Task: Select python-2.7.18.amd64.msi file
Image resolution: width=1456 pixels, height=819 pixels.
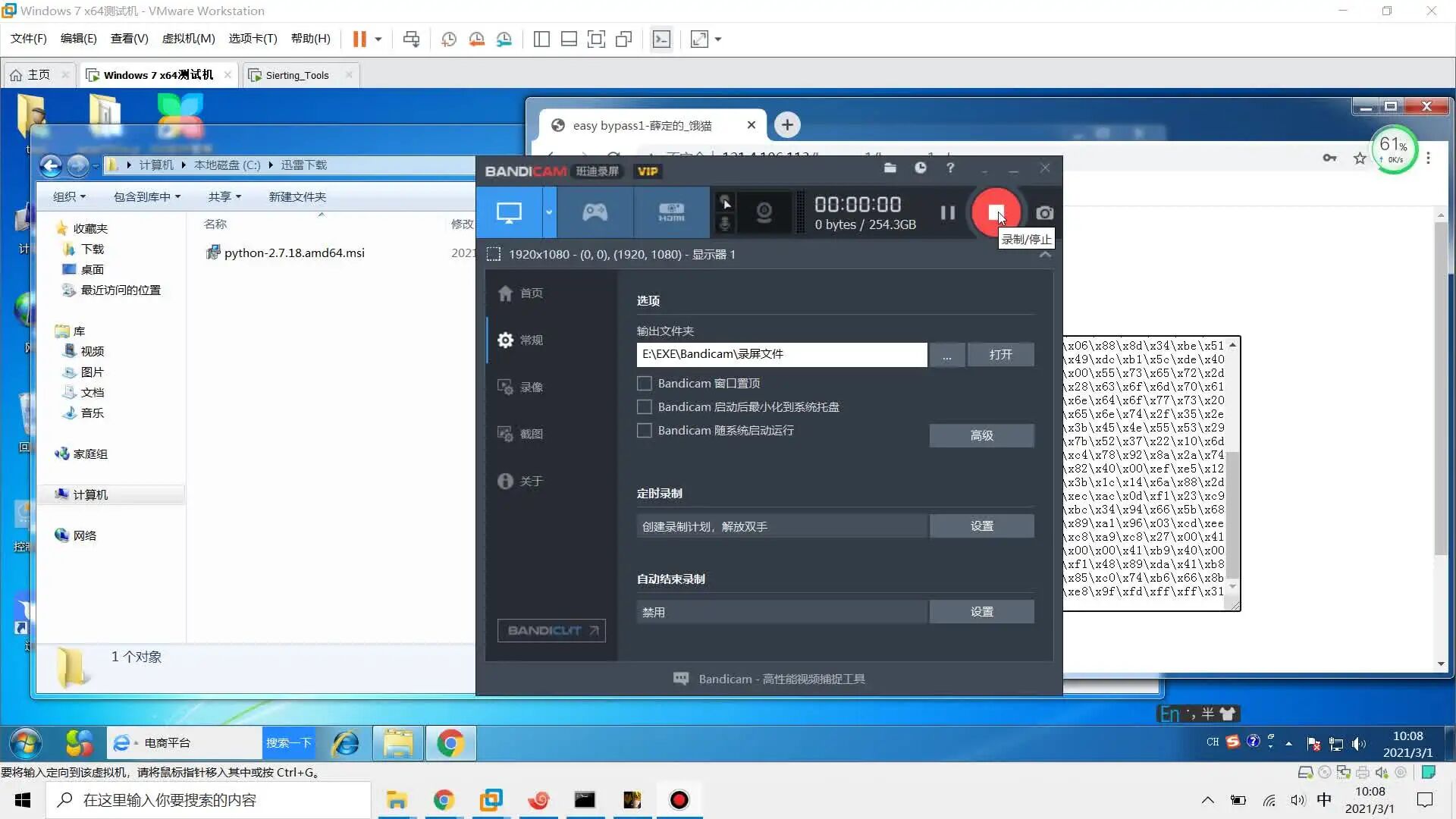Action: coord(286,253)
